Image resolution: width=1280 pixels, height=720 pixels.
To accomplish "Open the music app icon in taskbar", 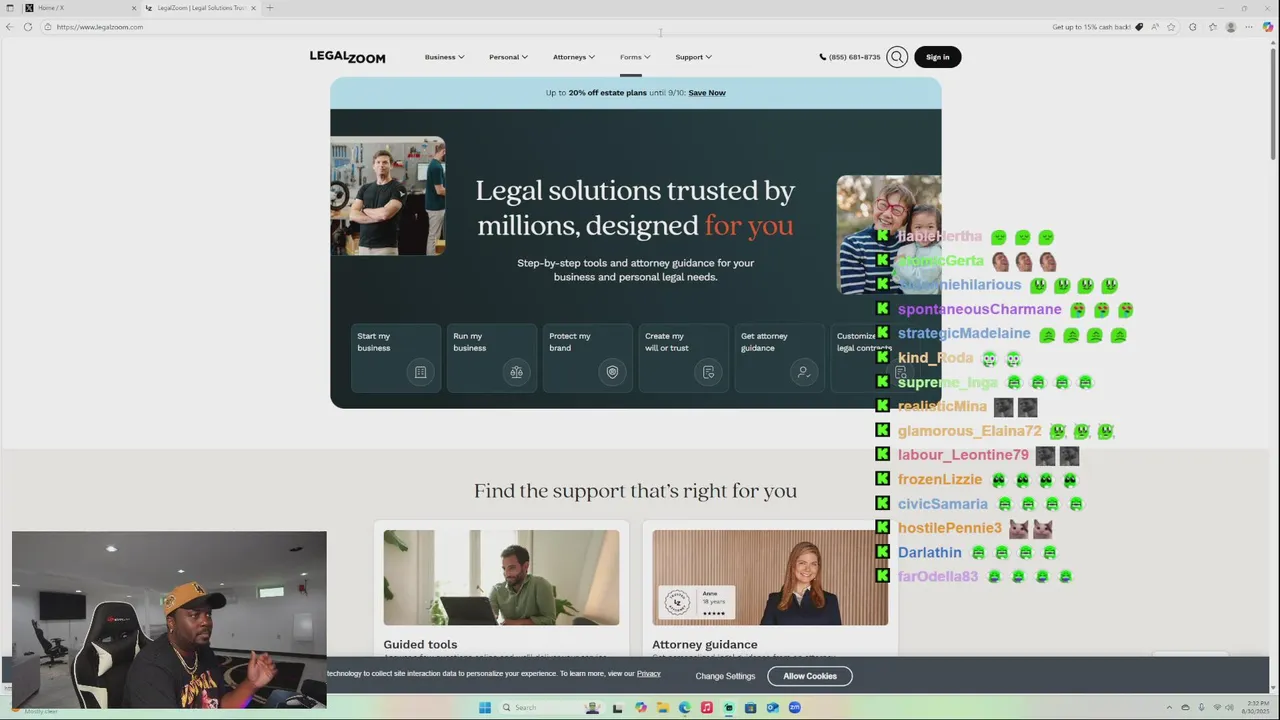I will pos(706,708).
